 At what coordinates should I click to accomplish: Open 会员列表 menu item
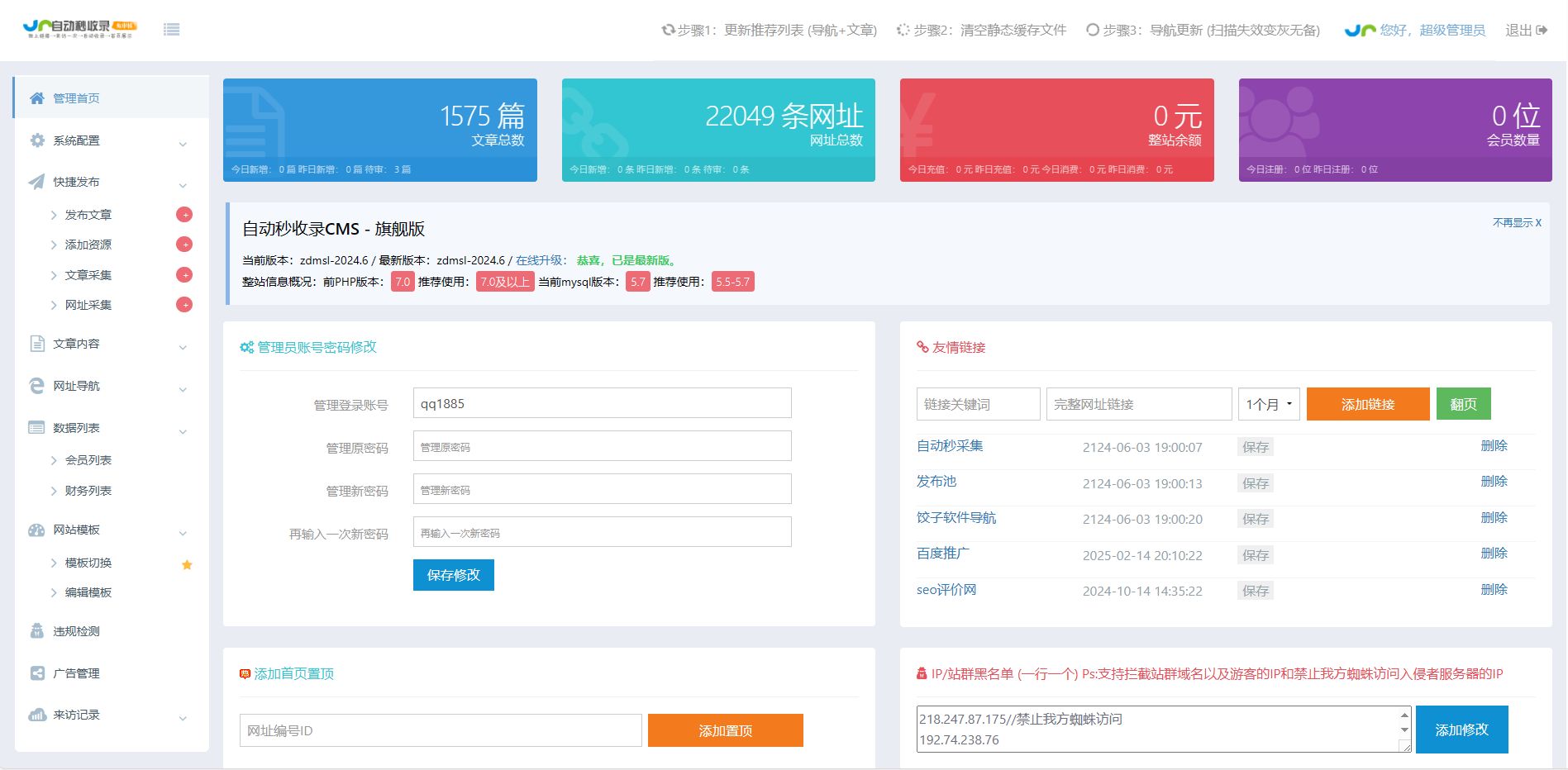(88, 460)
